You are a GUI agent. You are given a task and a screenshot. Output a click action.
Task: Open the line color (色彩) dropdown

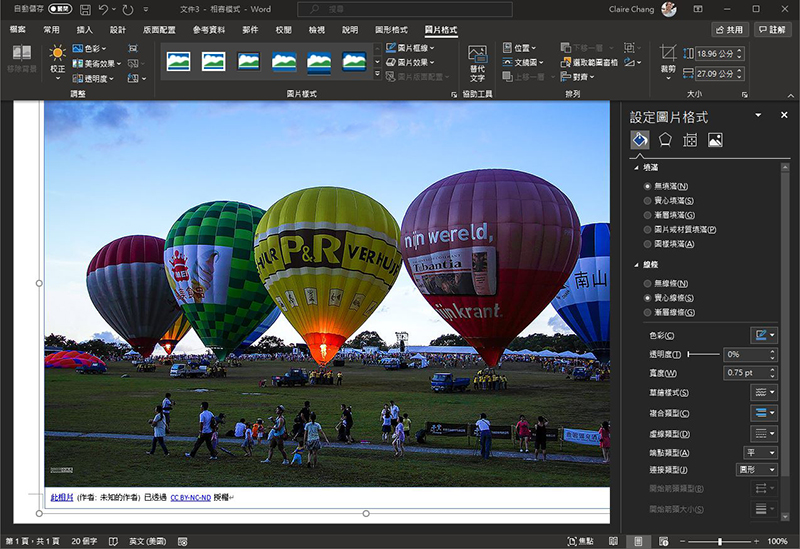coord(764,335)
